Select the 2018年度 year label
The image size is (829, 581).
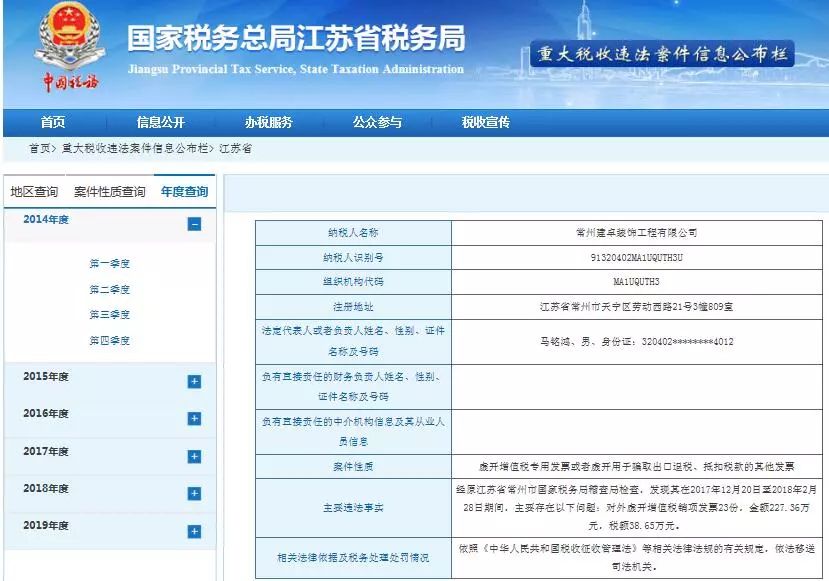(x=46, y=488)
